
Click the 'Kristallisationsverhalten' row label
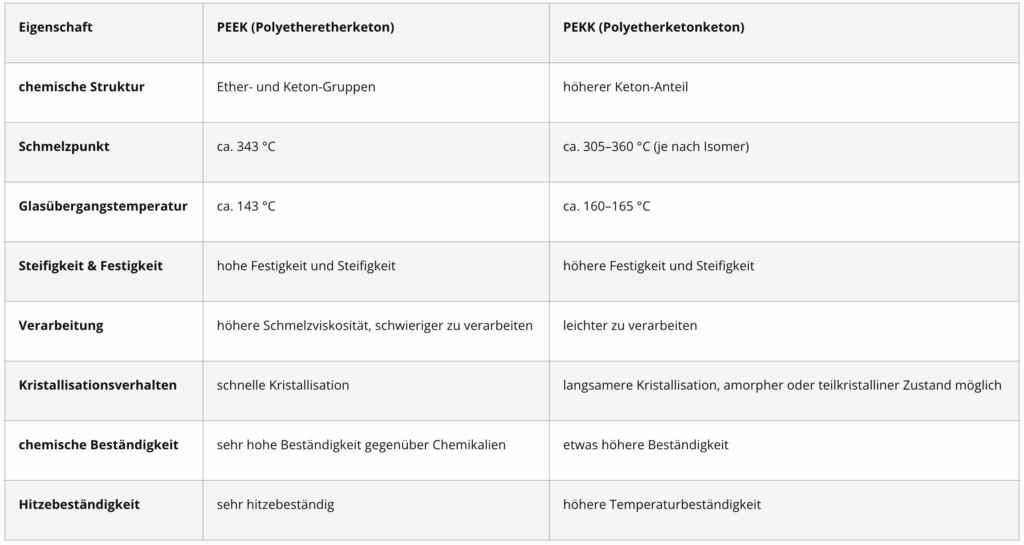[98, 385]
